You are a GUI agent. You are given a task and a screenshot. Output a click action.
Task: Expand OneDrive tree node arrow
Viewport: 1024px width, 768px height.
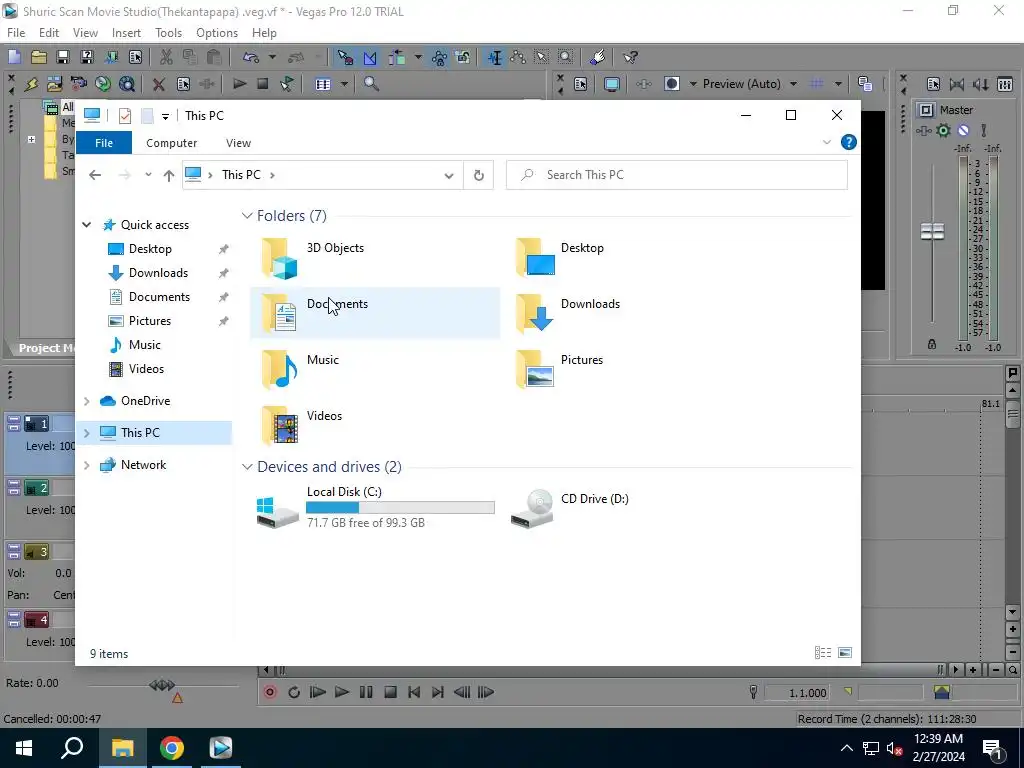86,401
